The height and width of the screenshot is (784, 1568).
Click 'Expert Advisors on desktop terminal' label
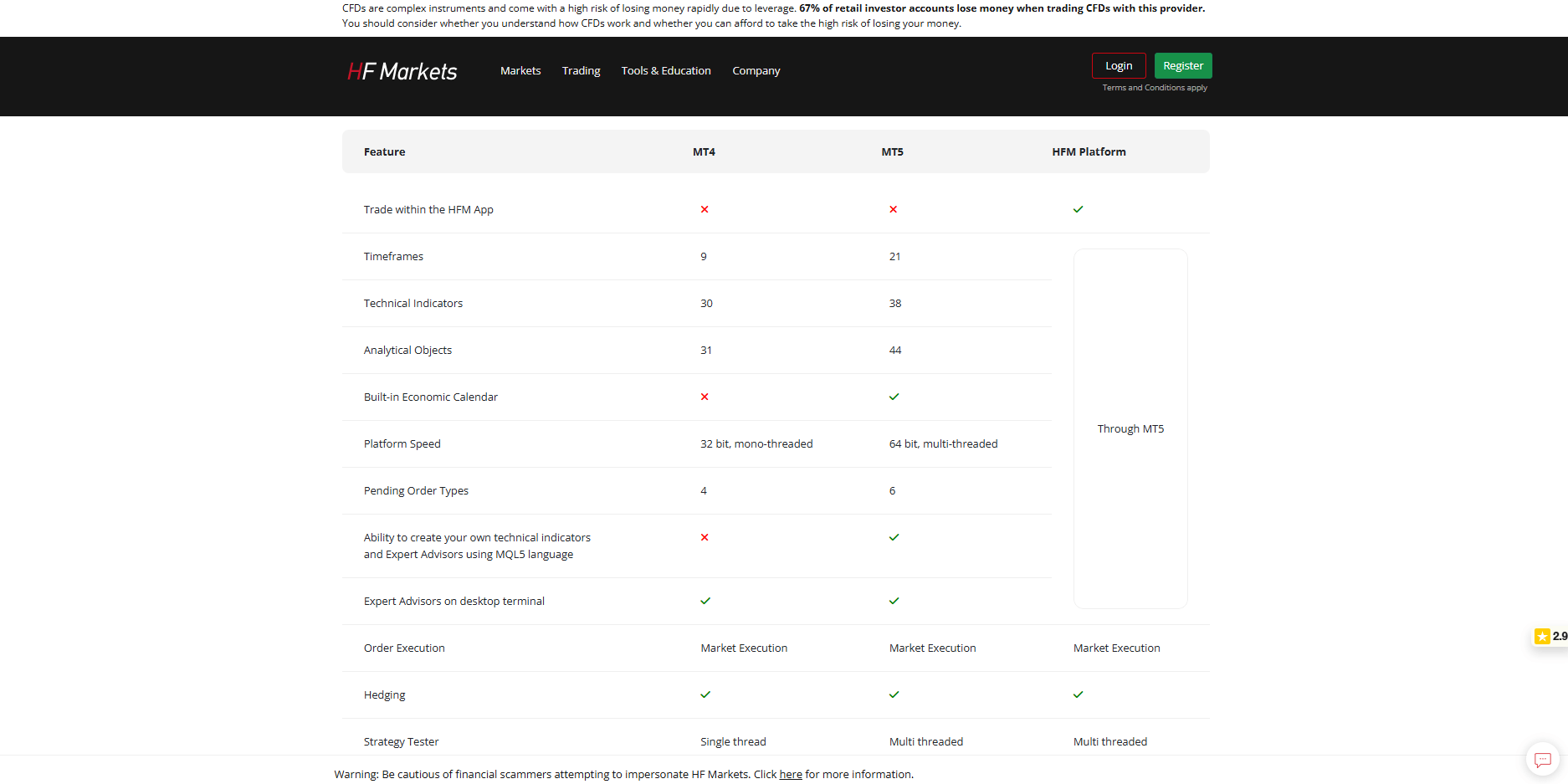453,601
